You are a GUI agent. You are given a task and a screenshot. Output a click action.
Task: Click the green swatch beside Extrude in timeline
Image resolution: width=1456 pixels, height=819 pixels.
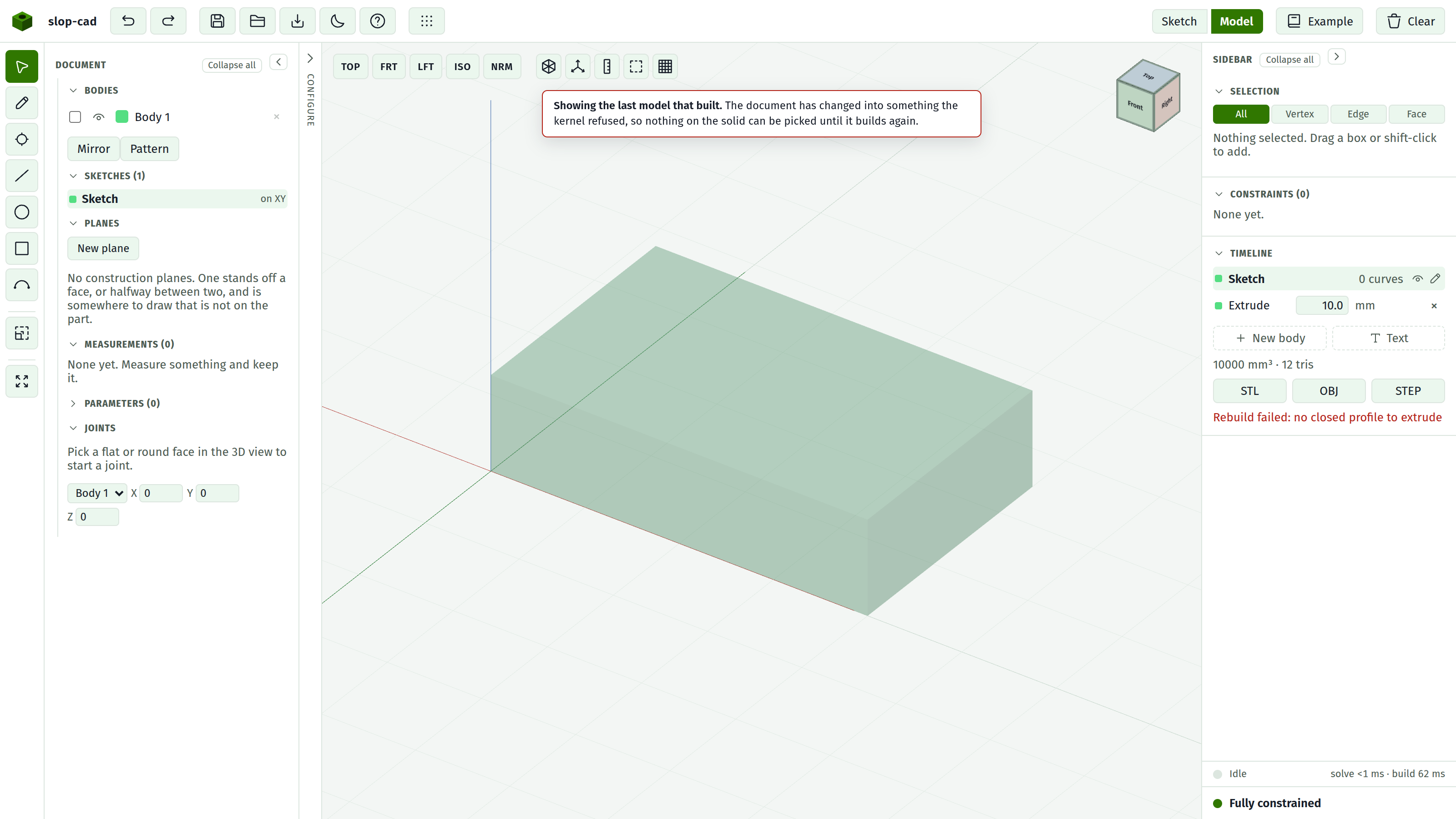[x=1218, y=306]
